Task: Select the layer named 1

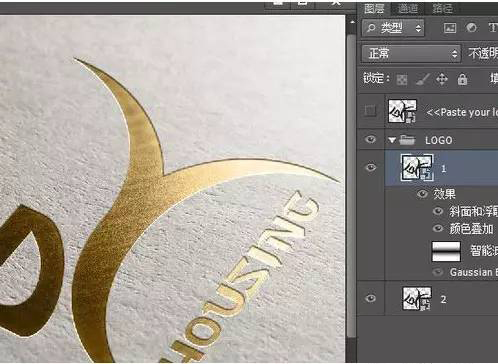Action: coord(443,169)
